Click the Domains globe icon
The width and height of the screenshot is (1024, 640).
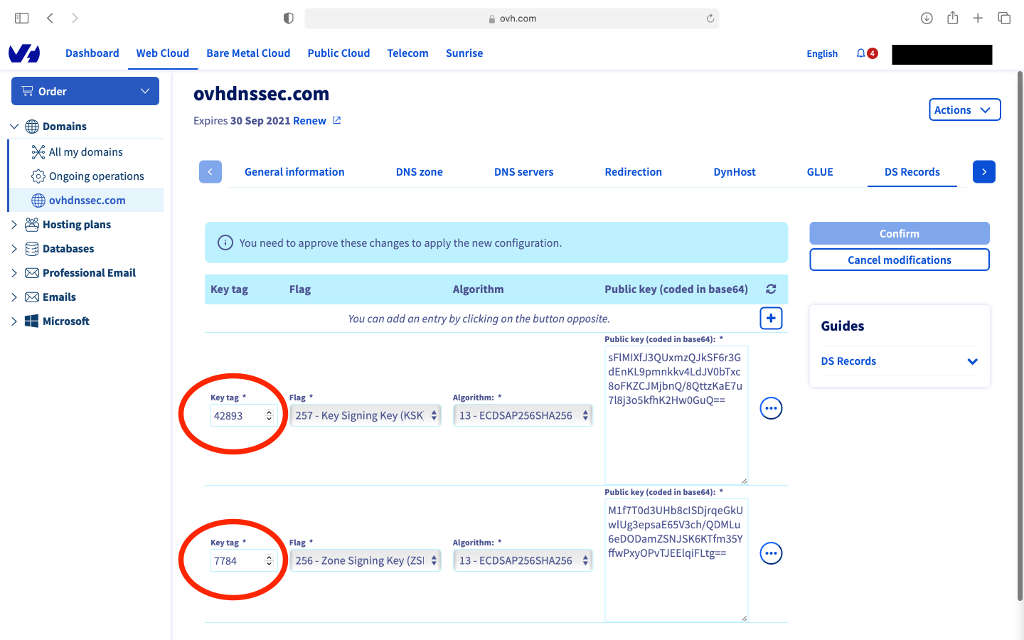[32, 126]
